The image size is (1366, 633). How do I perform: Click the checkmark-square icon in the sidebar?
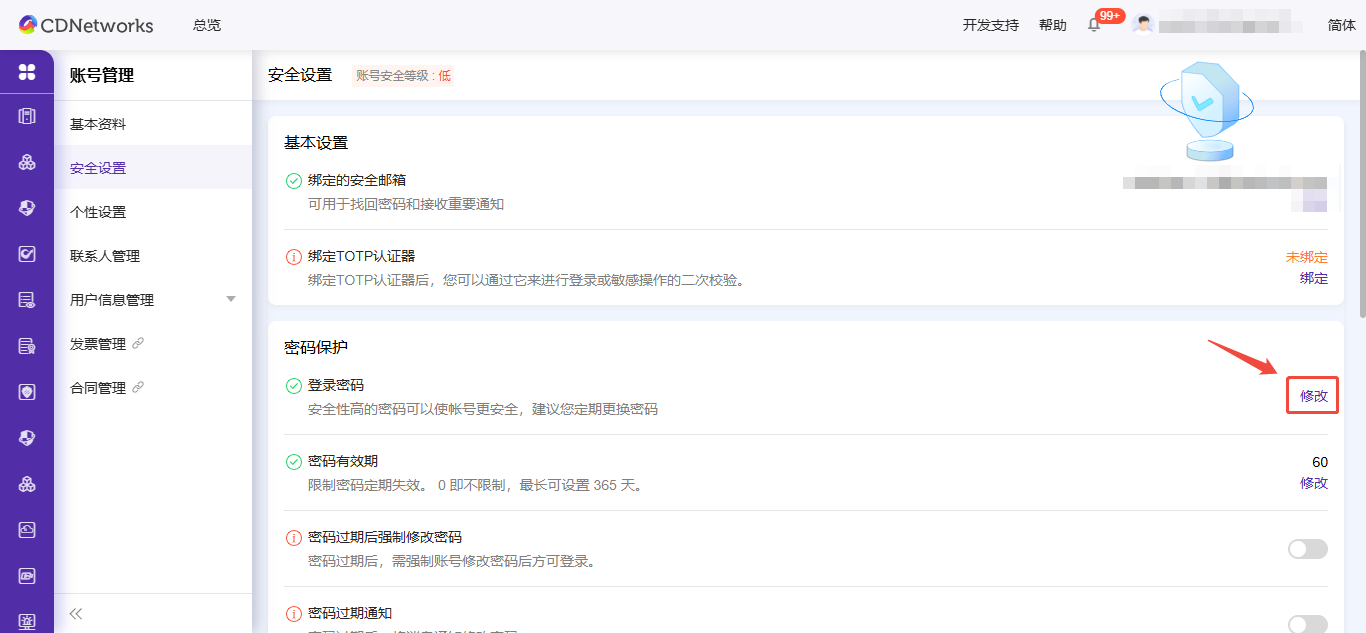click(27, 252)
